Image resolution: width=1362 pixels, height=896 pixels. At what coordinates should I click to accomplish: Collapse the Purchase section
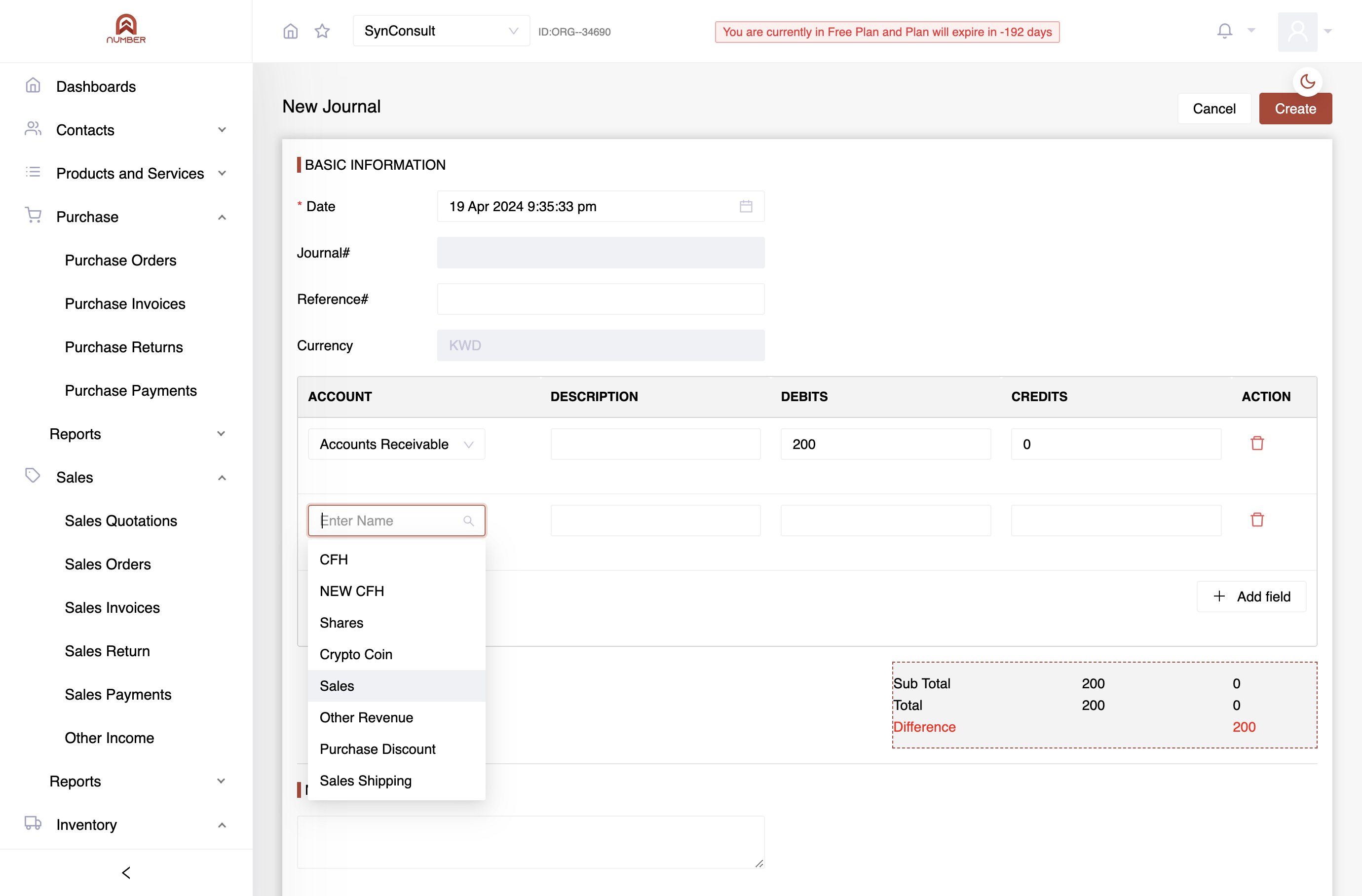[126, 217]
